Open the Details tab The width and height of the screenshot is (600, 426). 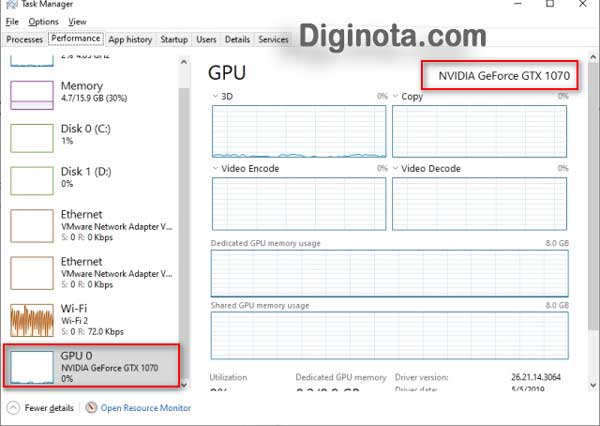(237, 39)
